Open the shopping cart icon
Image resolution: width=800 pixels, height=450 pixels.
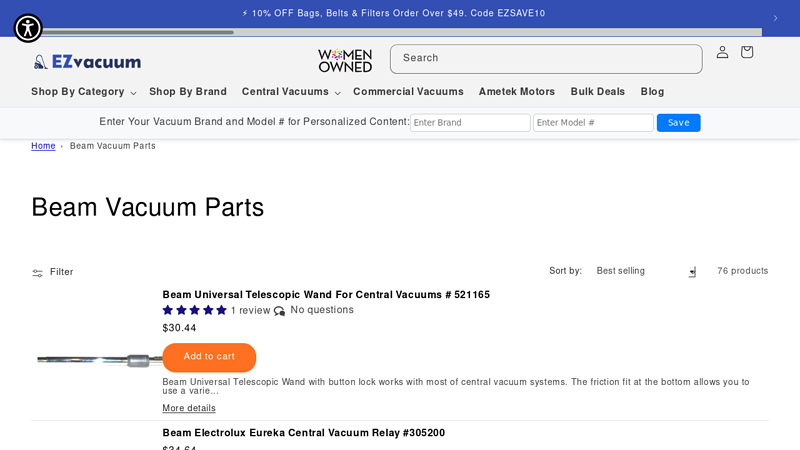coord(747,52)
